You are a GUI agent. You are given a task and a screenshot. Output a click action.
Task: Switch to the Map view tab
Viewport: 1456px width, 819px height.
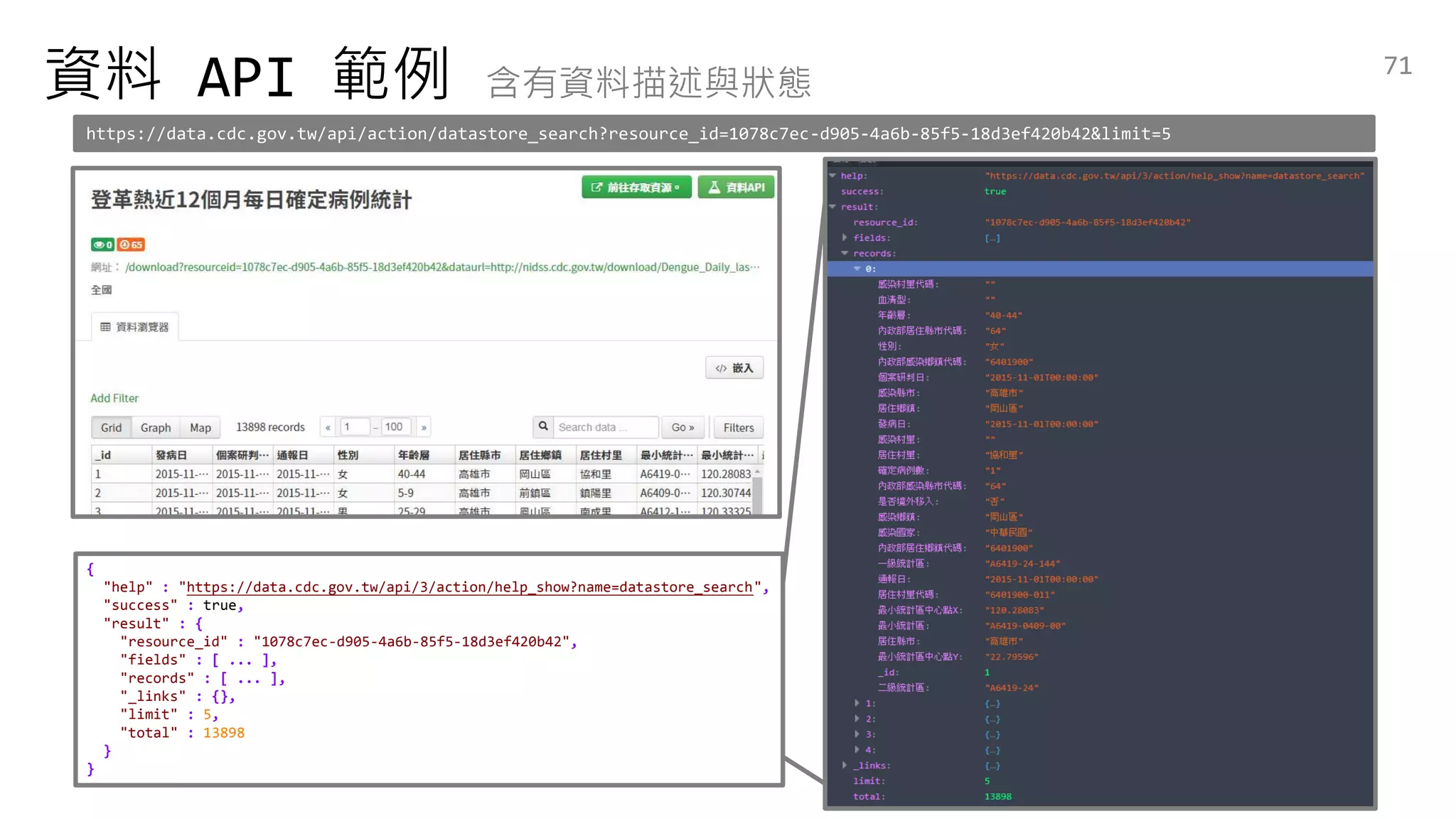click(200, 427)
